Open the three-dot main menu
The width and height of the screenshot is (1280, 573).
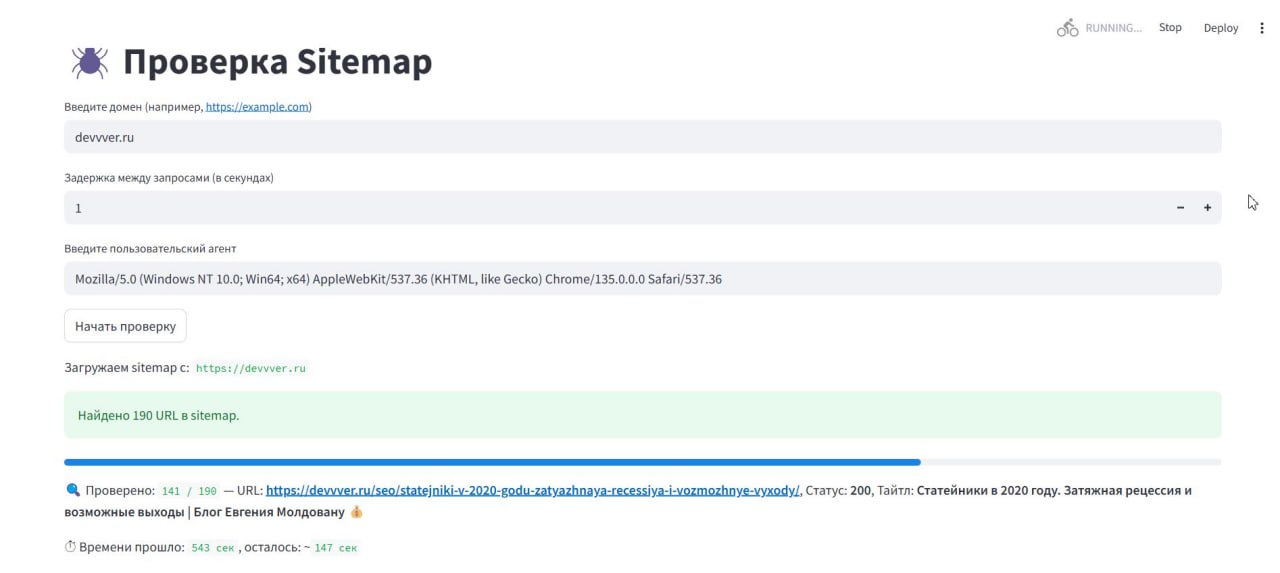[x=1261, y=28]
